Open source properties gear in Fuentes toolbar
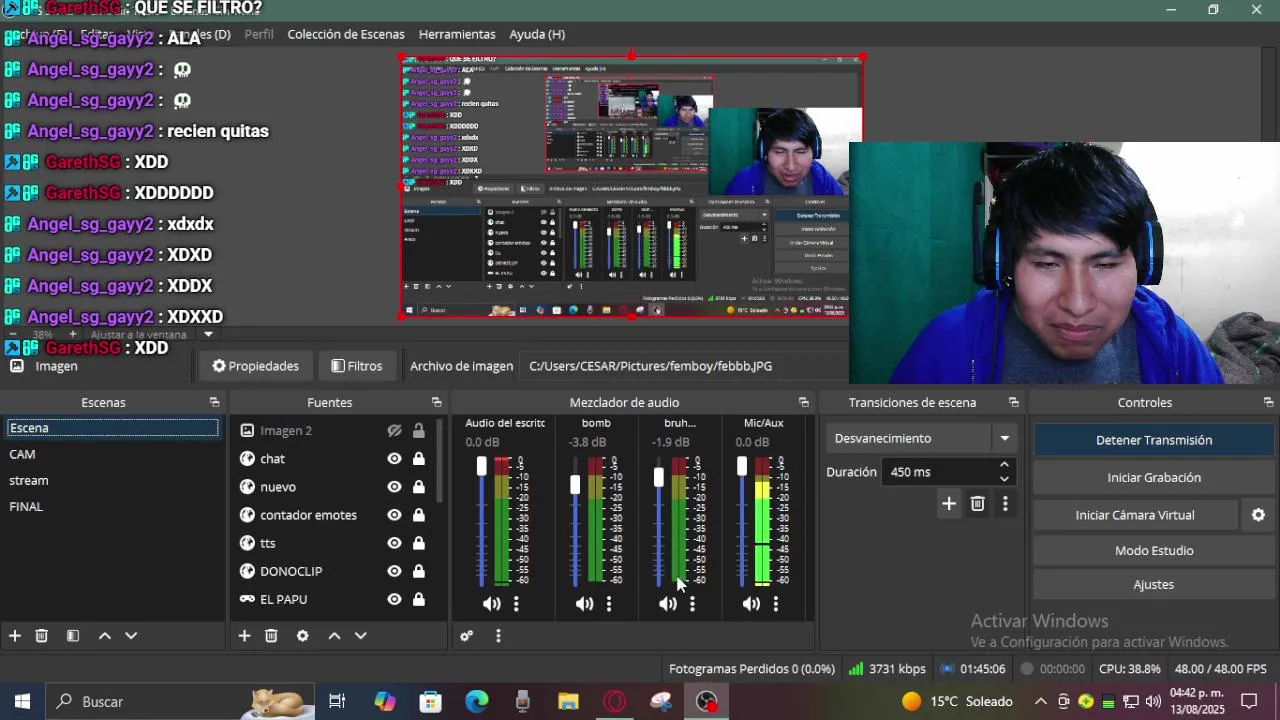The image size is (1280, 720). pyautogui.click(x=302, y=636)
